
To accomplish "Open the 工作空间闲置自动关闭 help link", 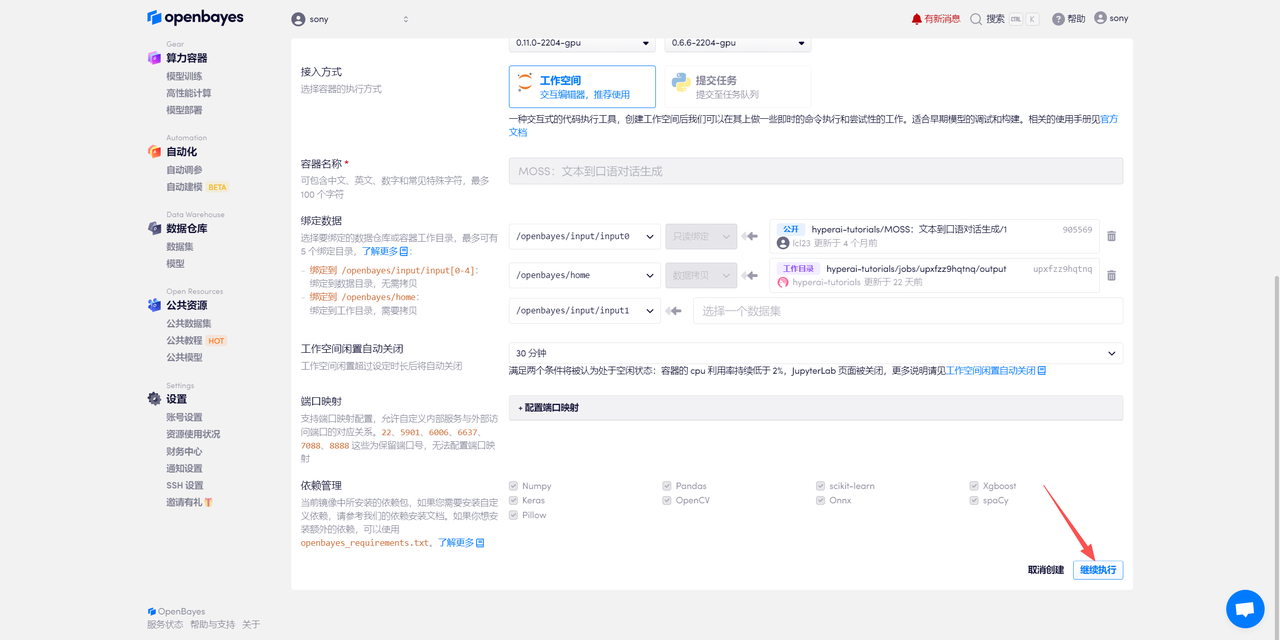I will (991, 370).
